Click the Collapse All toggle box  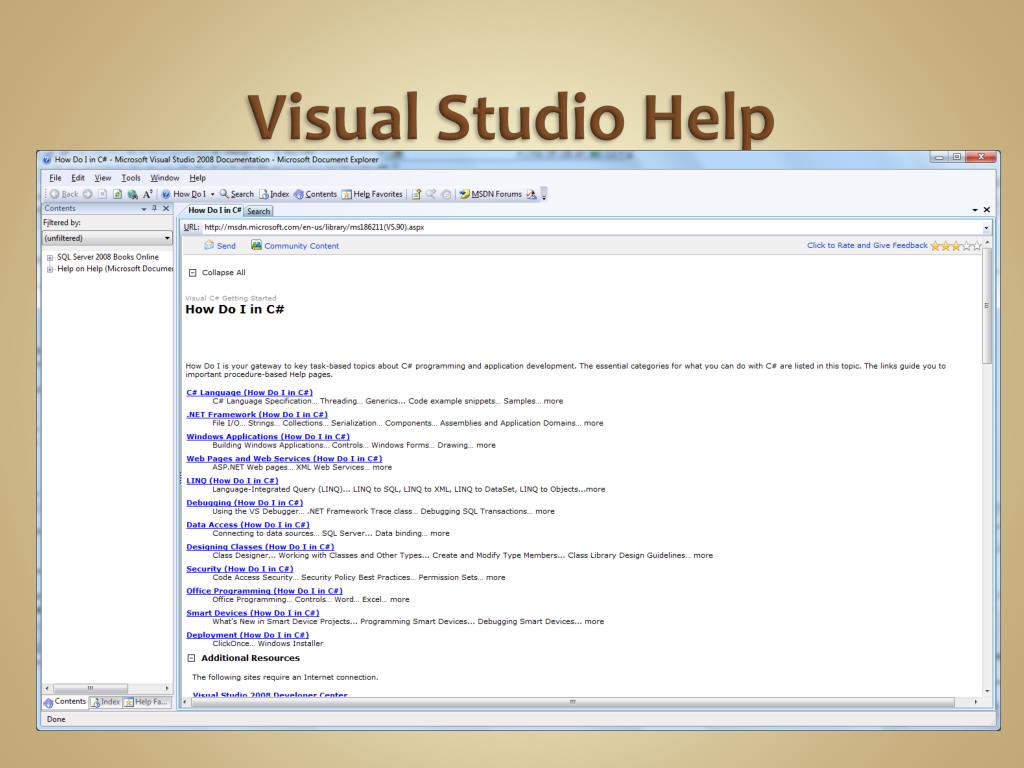click(x=193, y=273)
